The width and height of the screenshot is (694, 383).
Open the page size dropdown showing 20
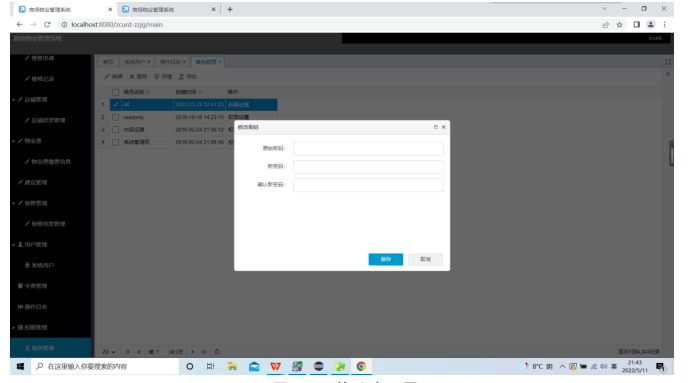pyautogui.click(x=108, y=352)
